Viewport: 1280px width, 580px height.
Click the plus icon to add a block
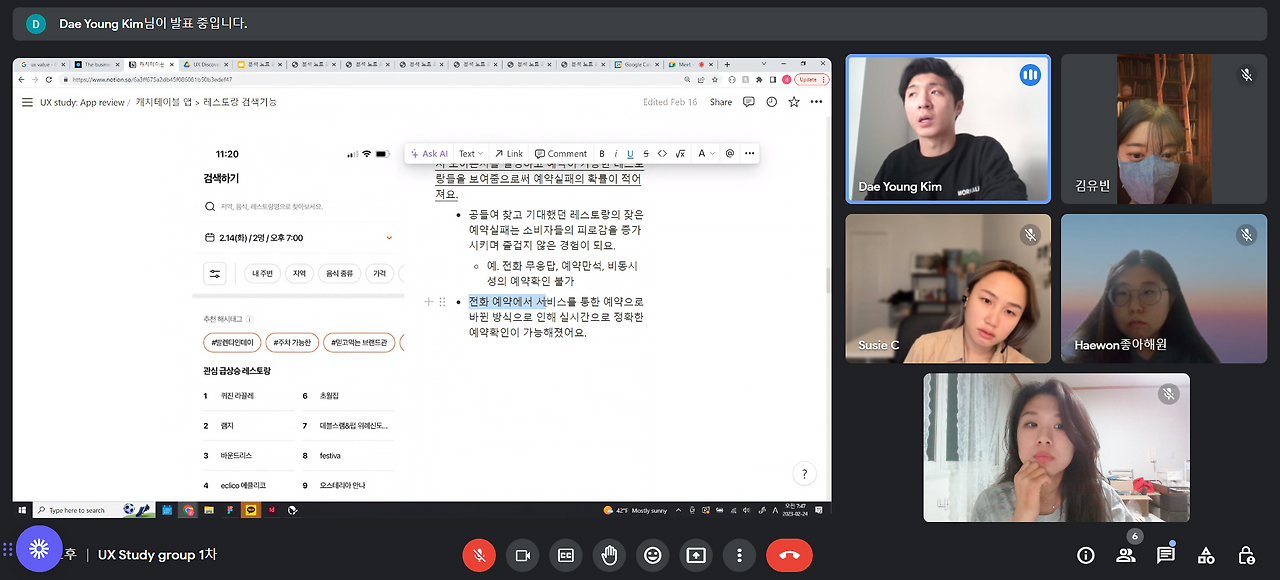[429, 302]
